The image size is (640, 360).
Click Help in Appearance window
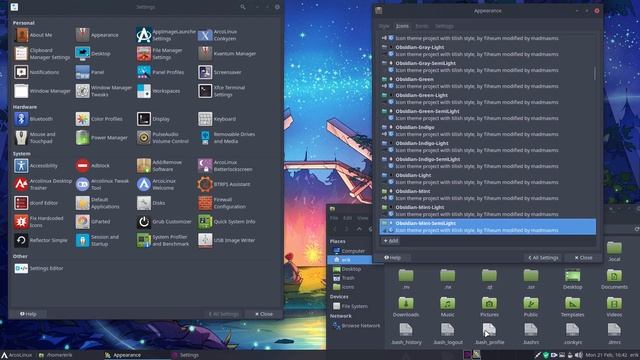pyautogui.click(x=392, y=258)
